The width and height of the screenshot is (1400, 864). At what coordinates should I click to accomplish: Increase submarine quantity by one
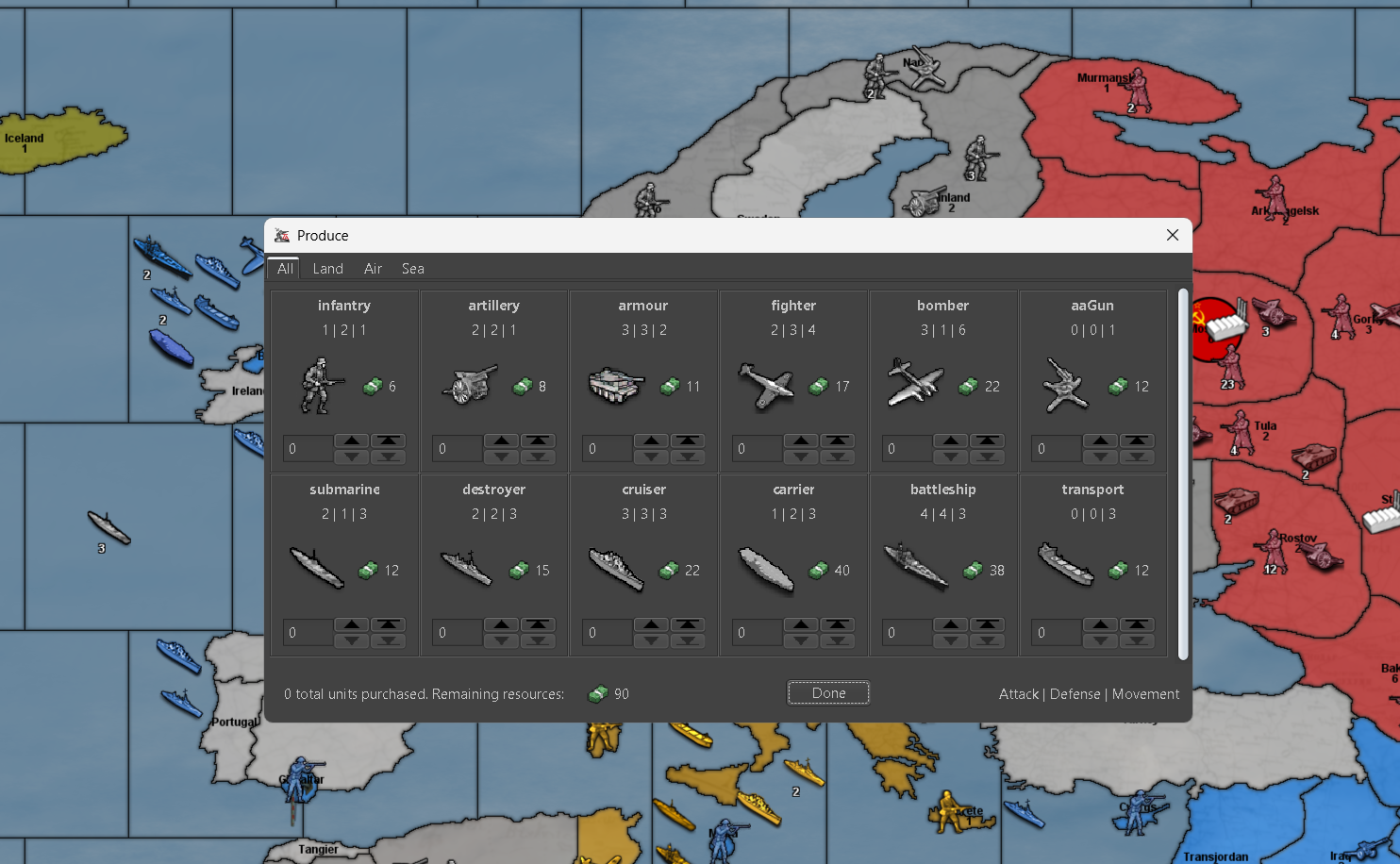pyautogui.click(x=351, y=624)
